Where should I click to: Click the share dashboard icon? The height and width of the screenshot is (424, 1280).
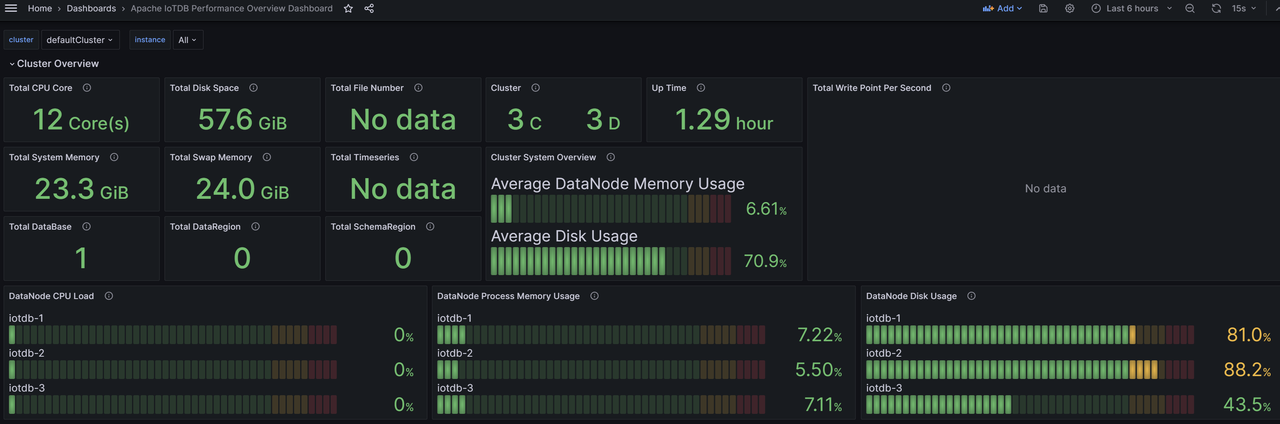[369, 8]
